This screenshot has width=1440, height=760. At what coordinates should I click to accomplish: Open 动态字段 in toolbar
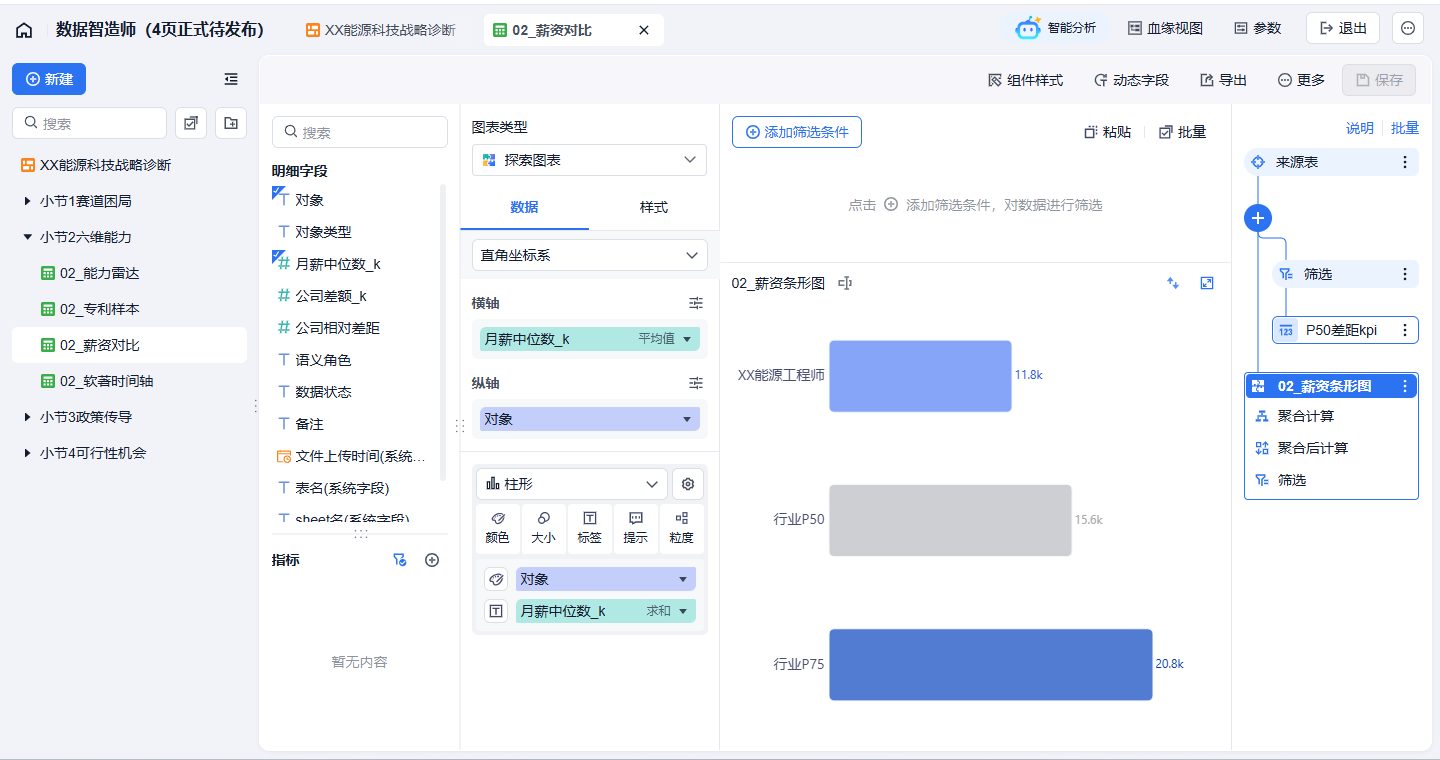pos(1131,80)
